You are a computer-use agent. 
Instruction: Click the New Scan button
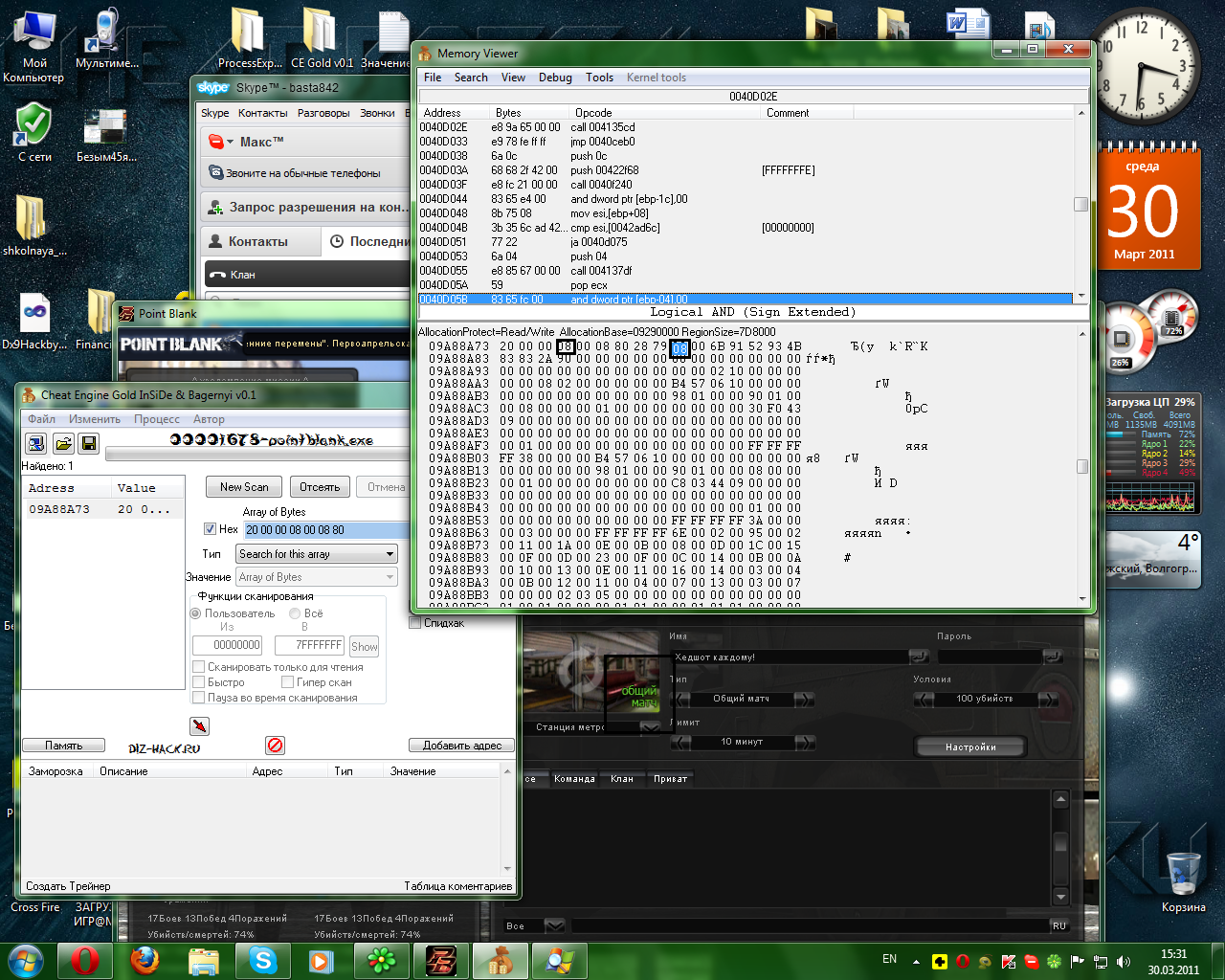(244, 487)
